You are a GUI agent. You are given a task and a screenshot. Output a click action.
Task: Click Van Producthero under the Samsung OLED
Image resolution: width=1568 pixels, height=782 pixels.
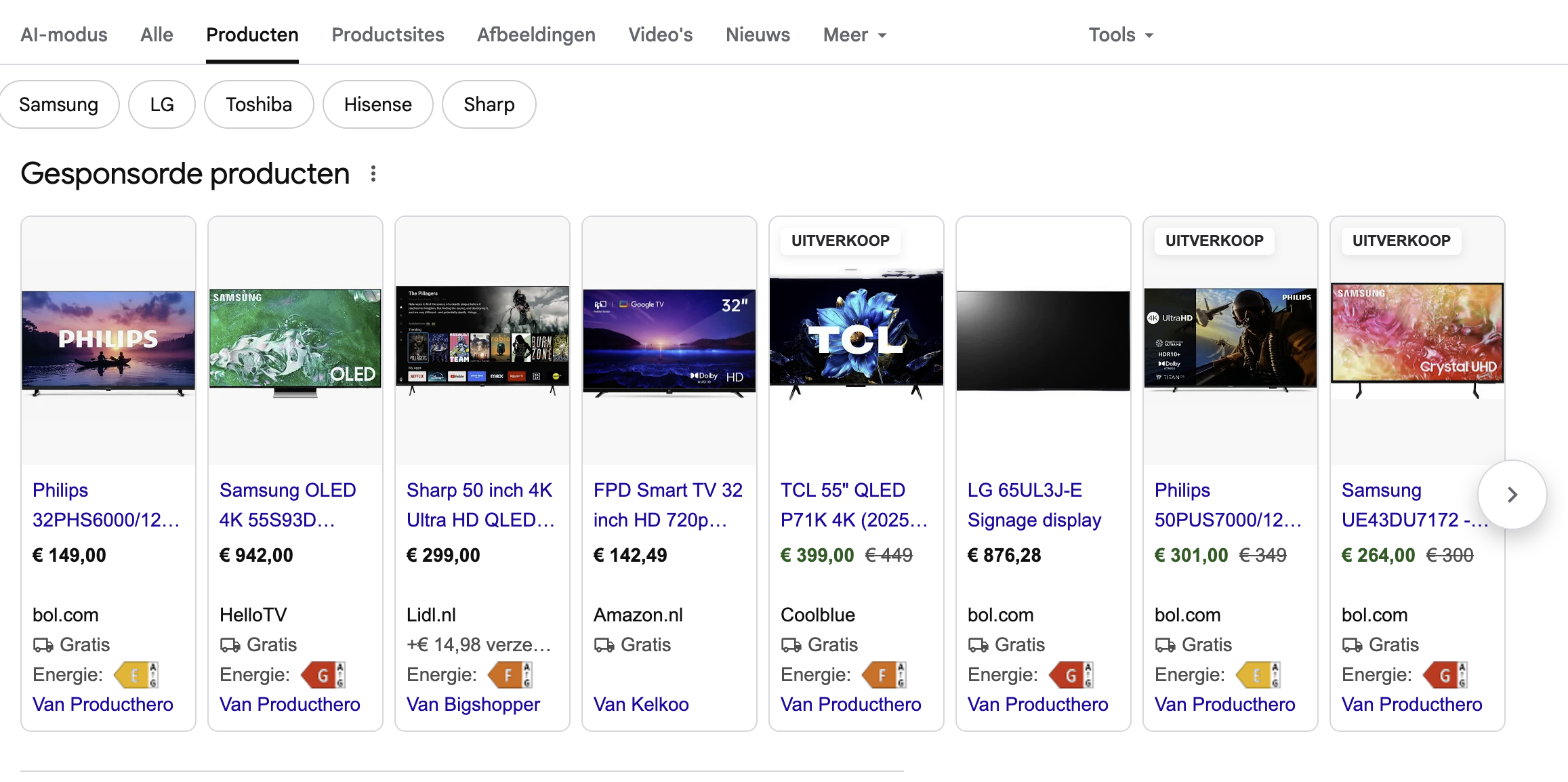click(x=290, y=705)
